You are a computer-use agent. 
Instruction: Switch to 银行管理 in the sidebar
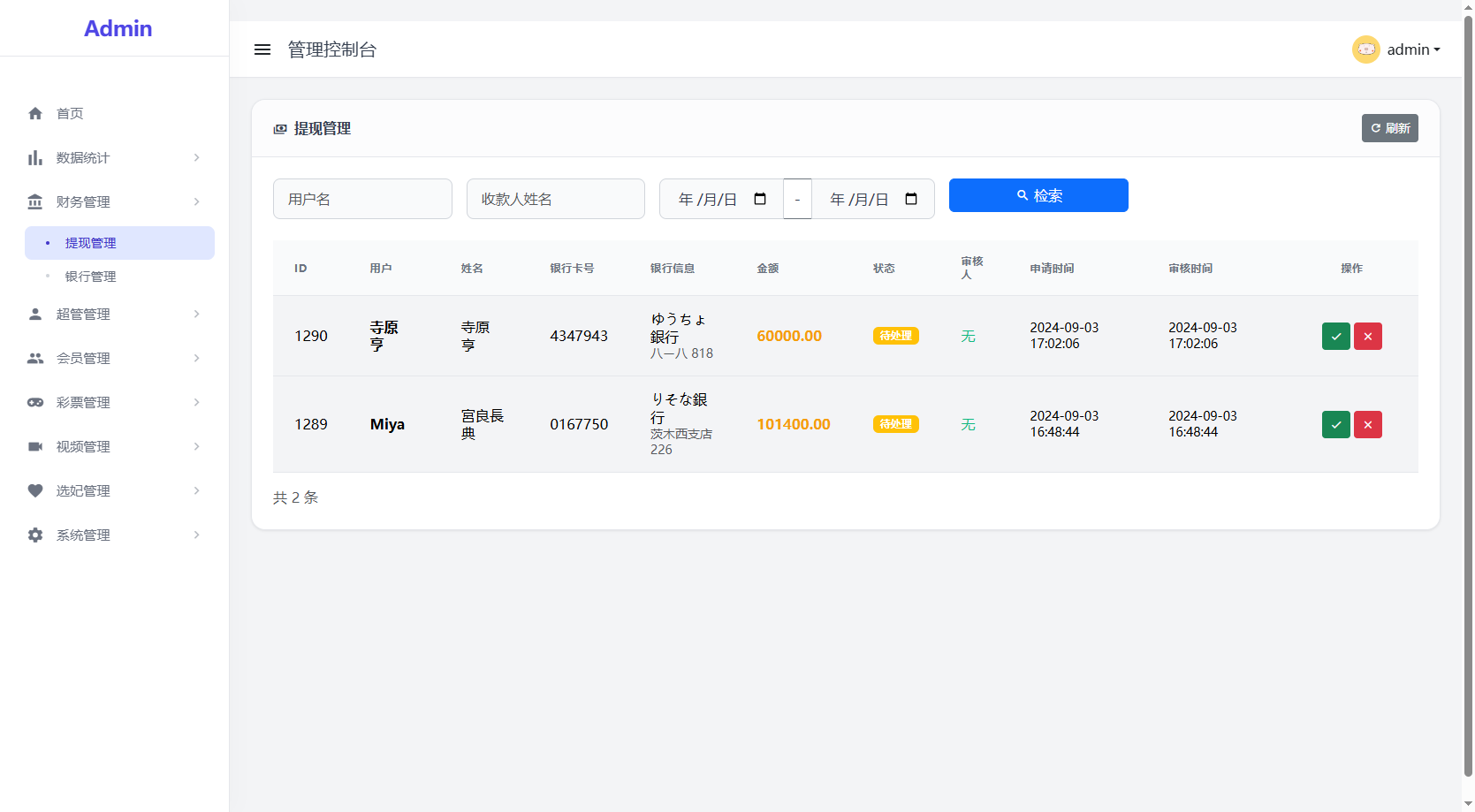pos(90,276)
